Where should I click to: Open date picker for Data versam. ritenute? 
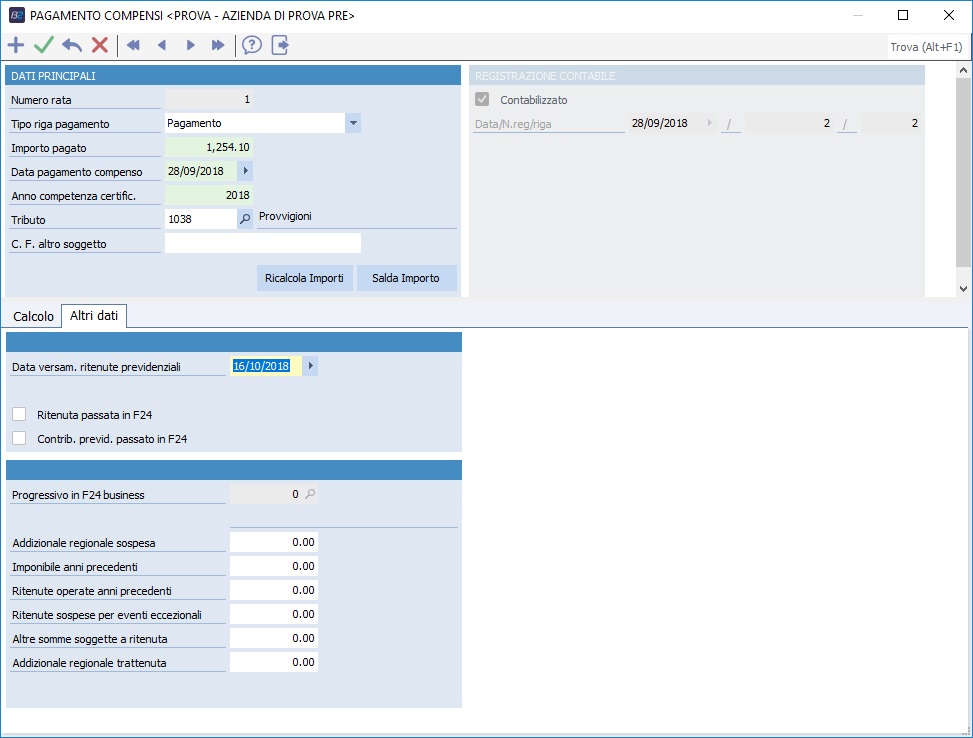[310, 367]
